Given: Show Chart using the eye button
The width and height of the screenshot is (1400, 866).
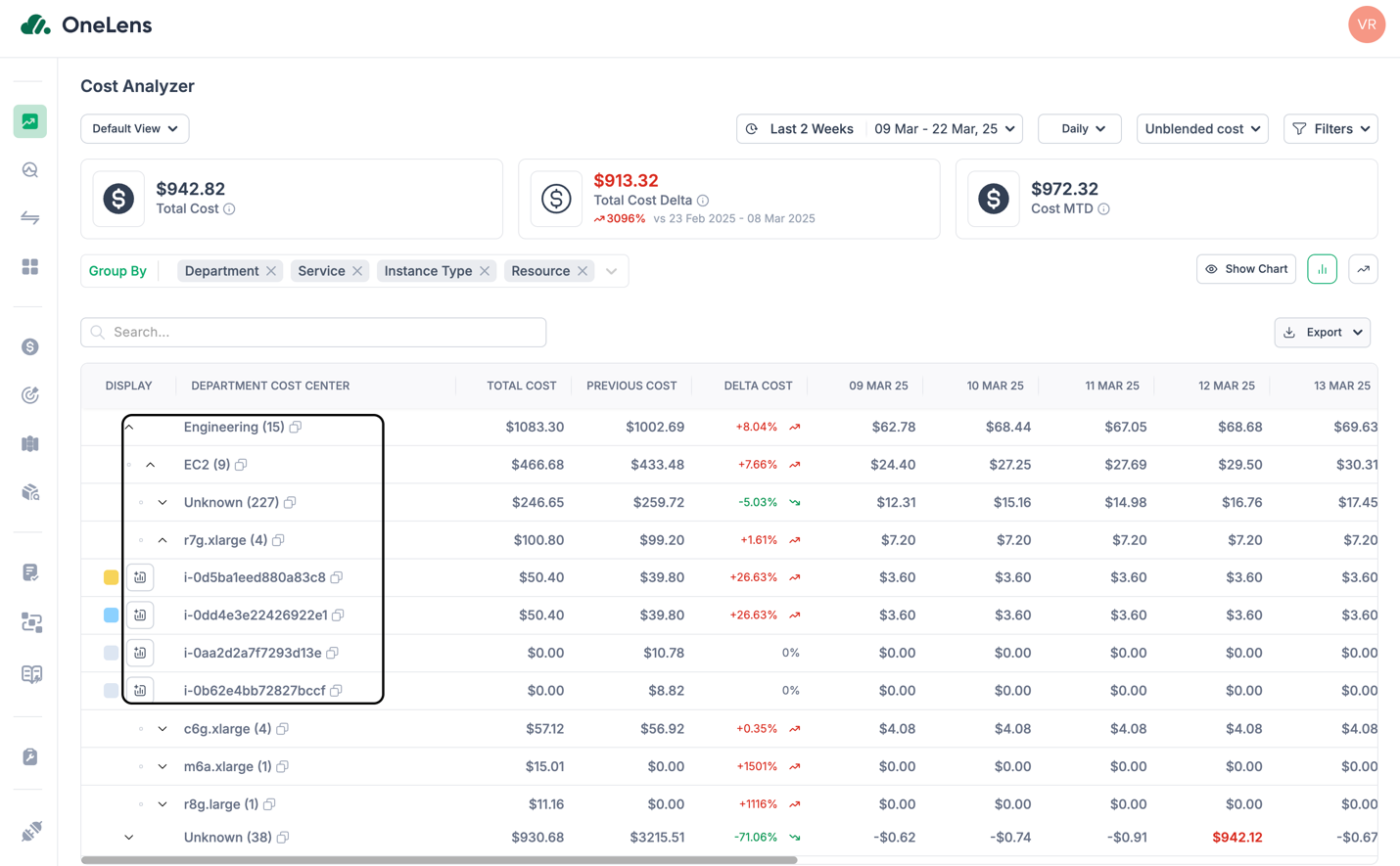Looking at the screenshot, I should coord(1245,269).
